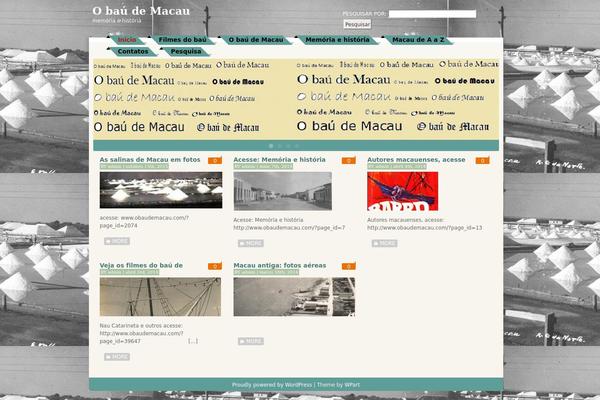Image resolution: width=600 pixels, height=400 pixels.
Task: Open the Contatos menu item
Action: click(133, 51)
